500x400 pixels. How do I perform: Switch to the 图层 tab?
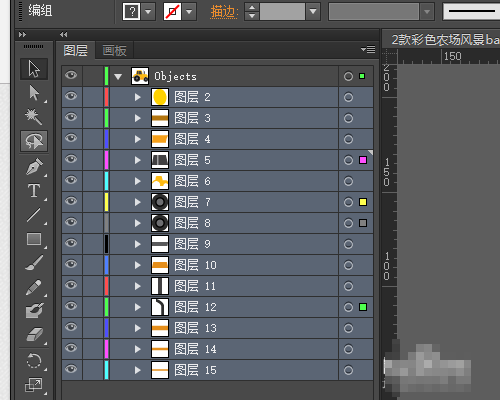coord(76,51)
